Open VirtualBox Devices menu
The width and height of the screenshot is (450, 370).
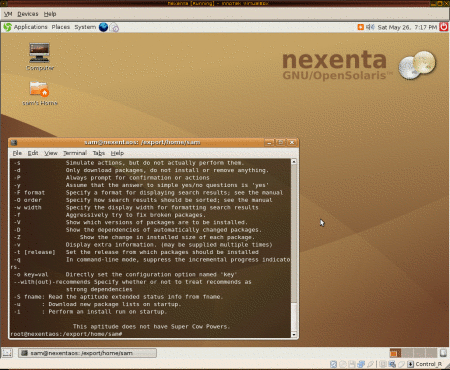point(28,14)
